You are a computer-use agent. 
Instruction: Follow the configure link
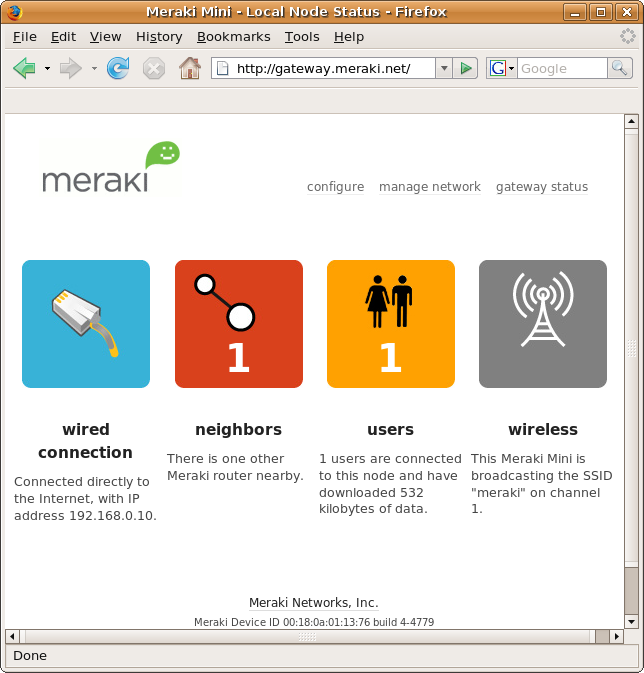(335, 187)
